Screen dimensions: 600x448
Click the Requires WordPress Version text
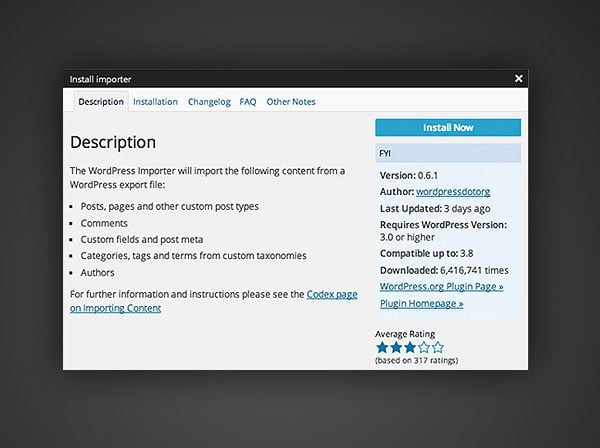coord(443,231)
